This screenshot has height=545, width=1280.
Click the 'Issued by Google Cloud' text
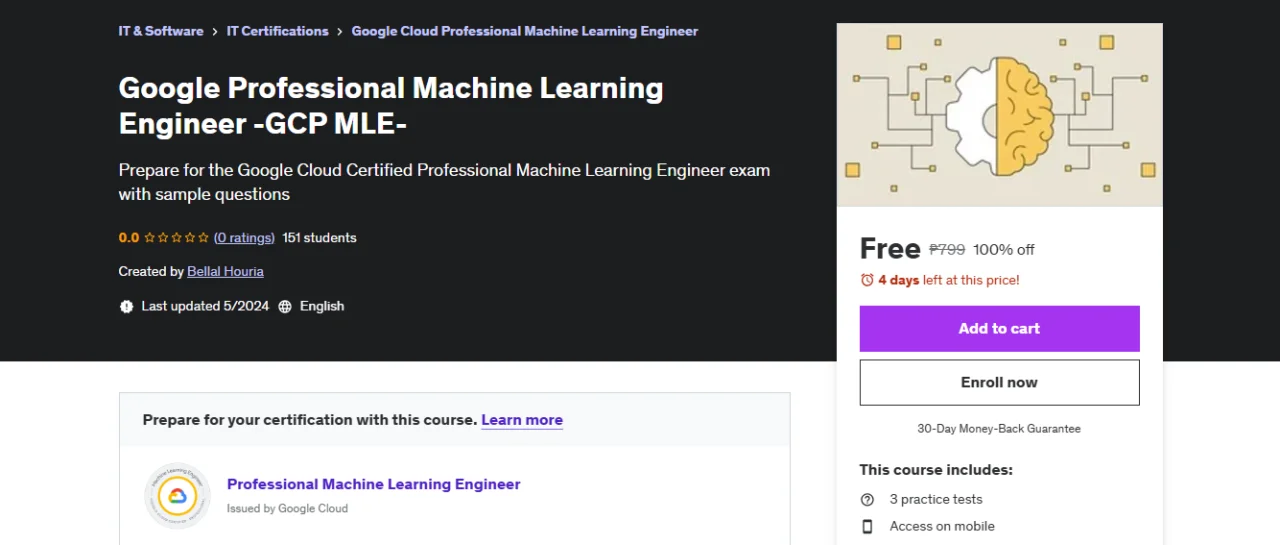[287, 508]
